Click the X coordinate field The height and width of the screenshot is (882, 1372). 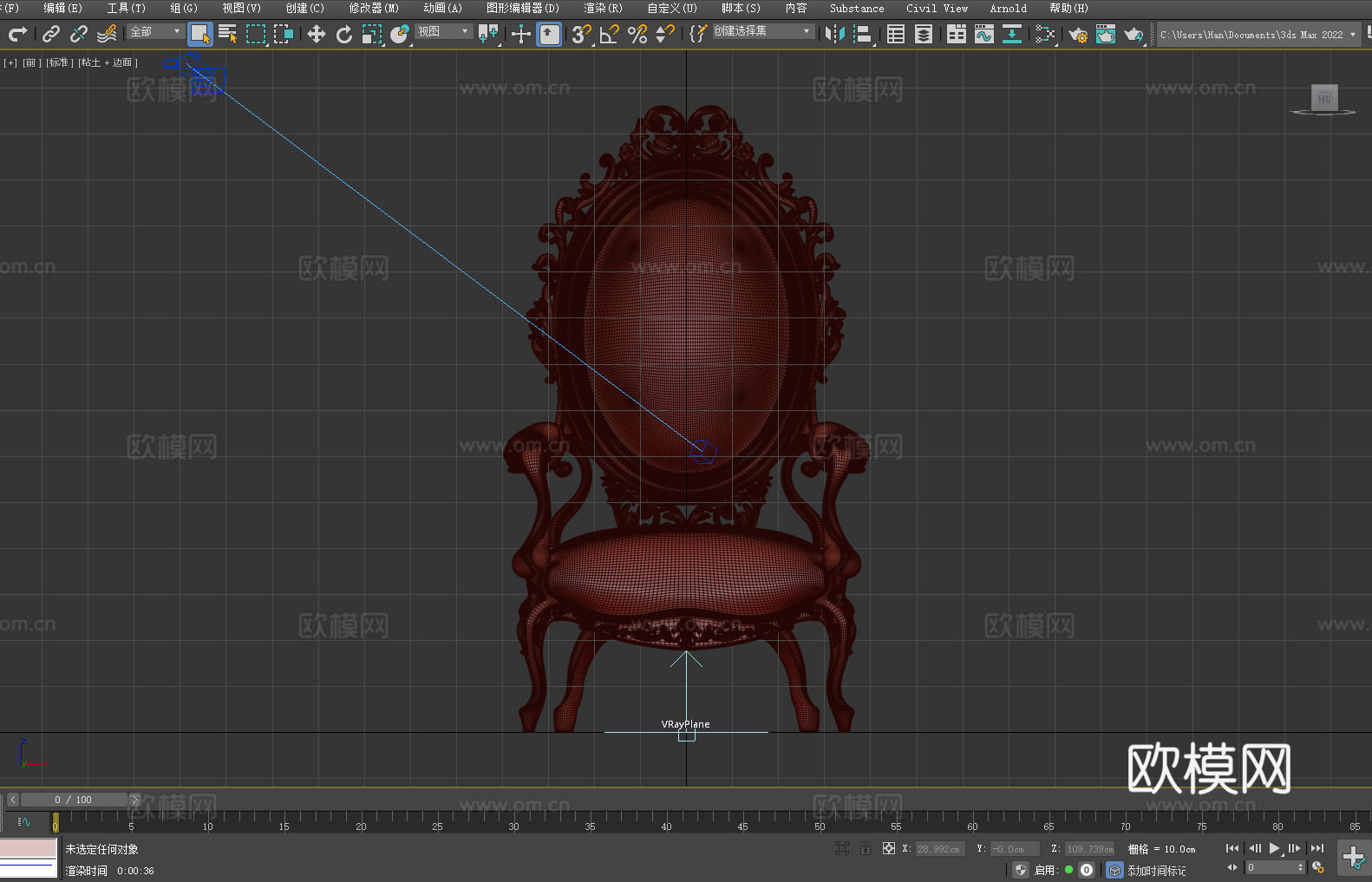[939, 849]
